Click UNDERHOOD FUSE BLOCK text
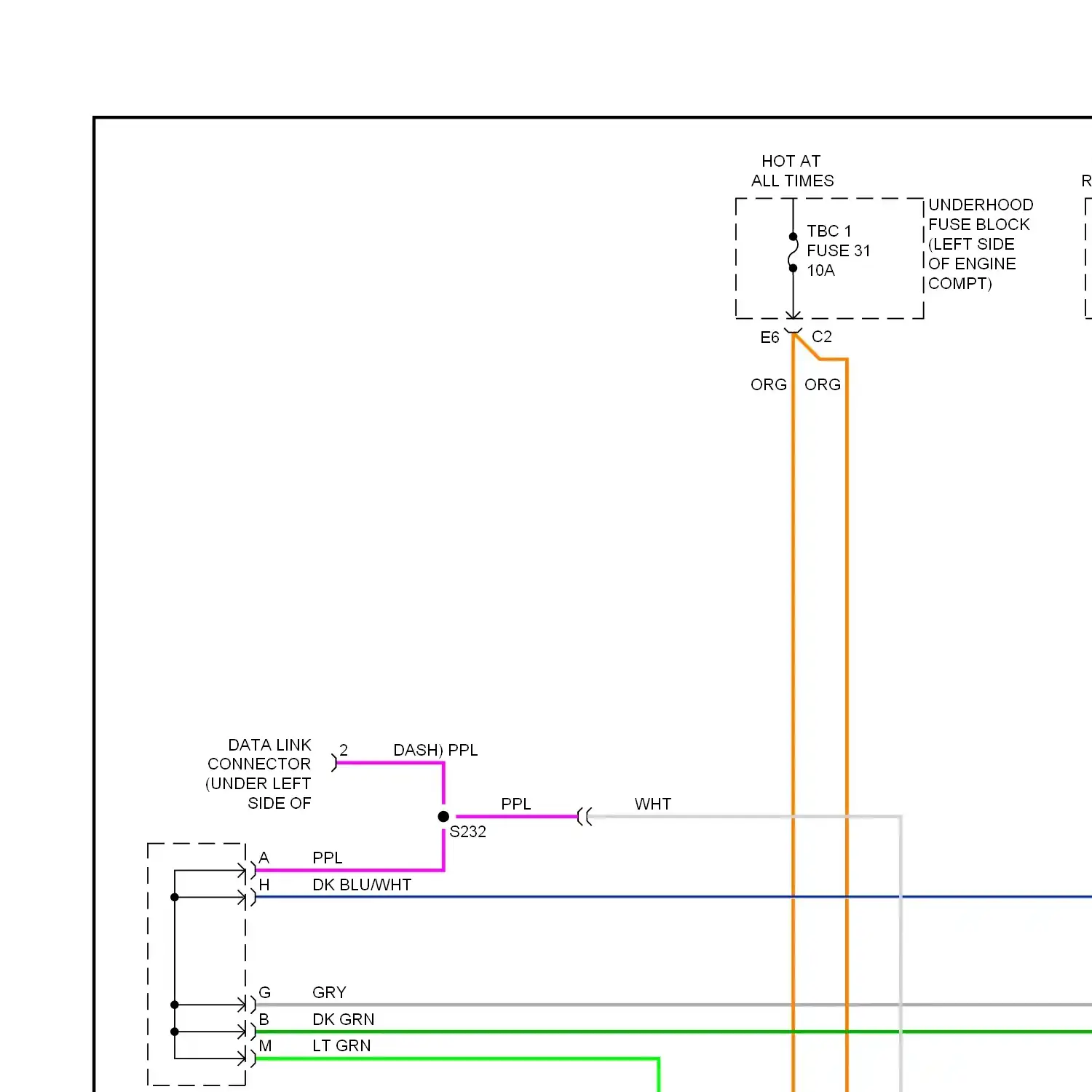Image resolution: width=1092 pixels, height=1092 pixels. pyautogui.click(x=980, y=215)
